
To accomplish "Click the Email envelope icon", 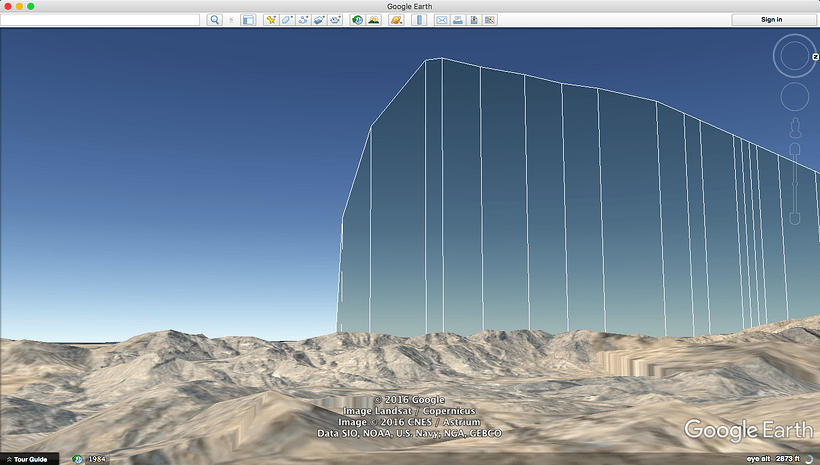I will (441, 20).
